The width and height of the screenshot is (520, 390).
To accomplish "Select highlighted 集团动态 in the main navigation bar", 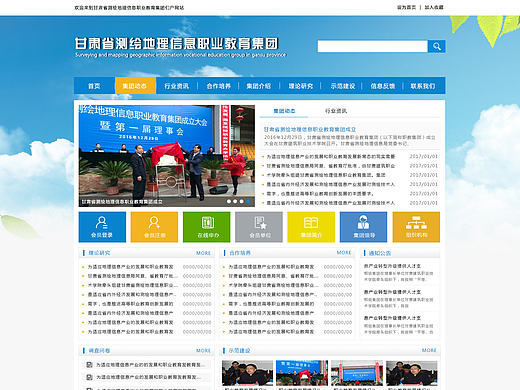I will pos(135,86).
